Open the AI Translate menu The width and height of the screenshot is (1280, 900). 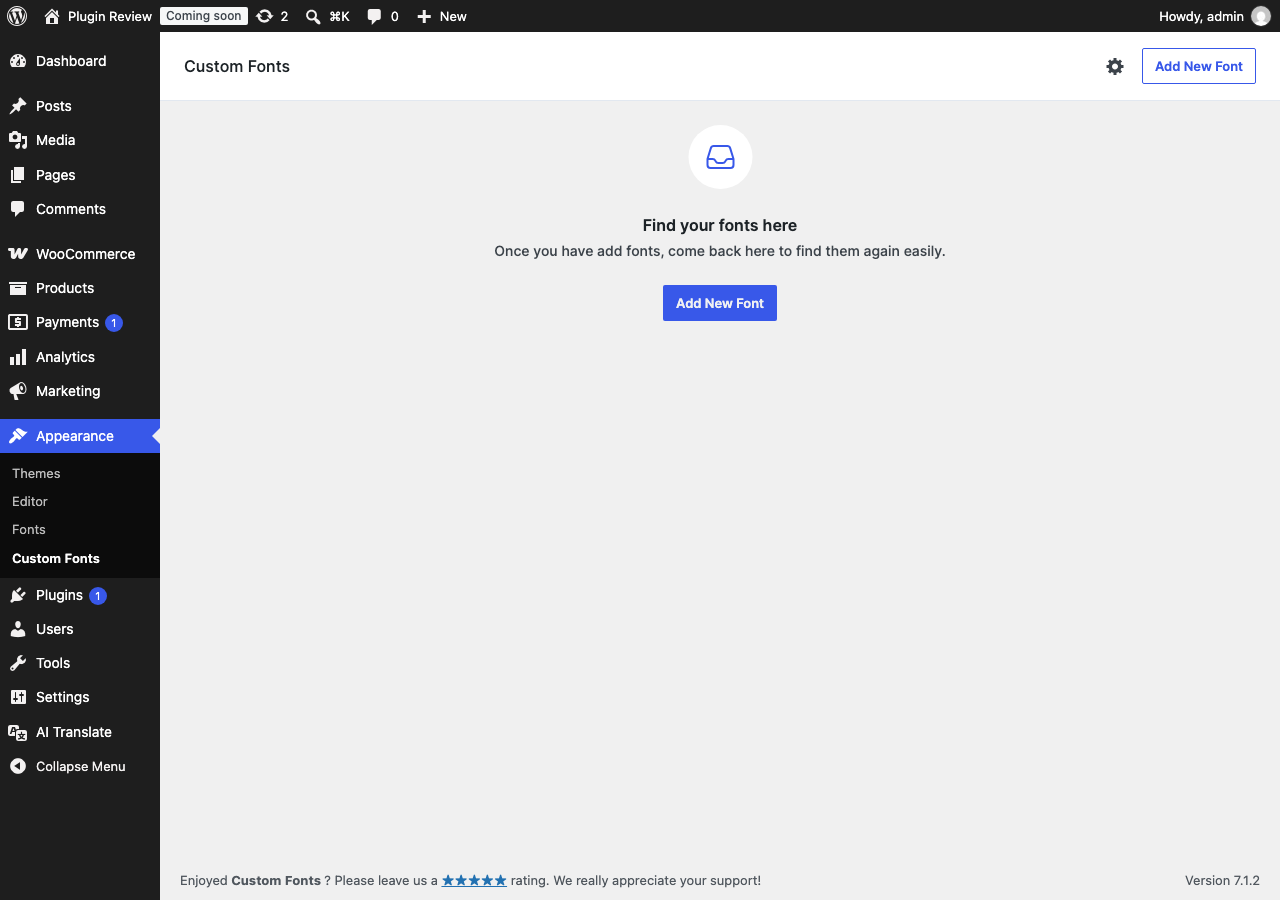(x=80, y=732)
